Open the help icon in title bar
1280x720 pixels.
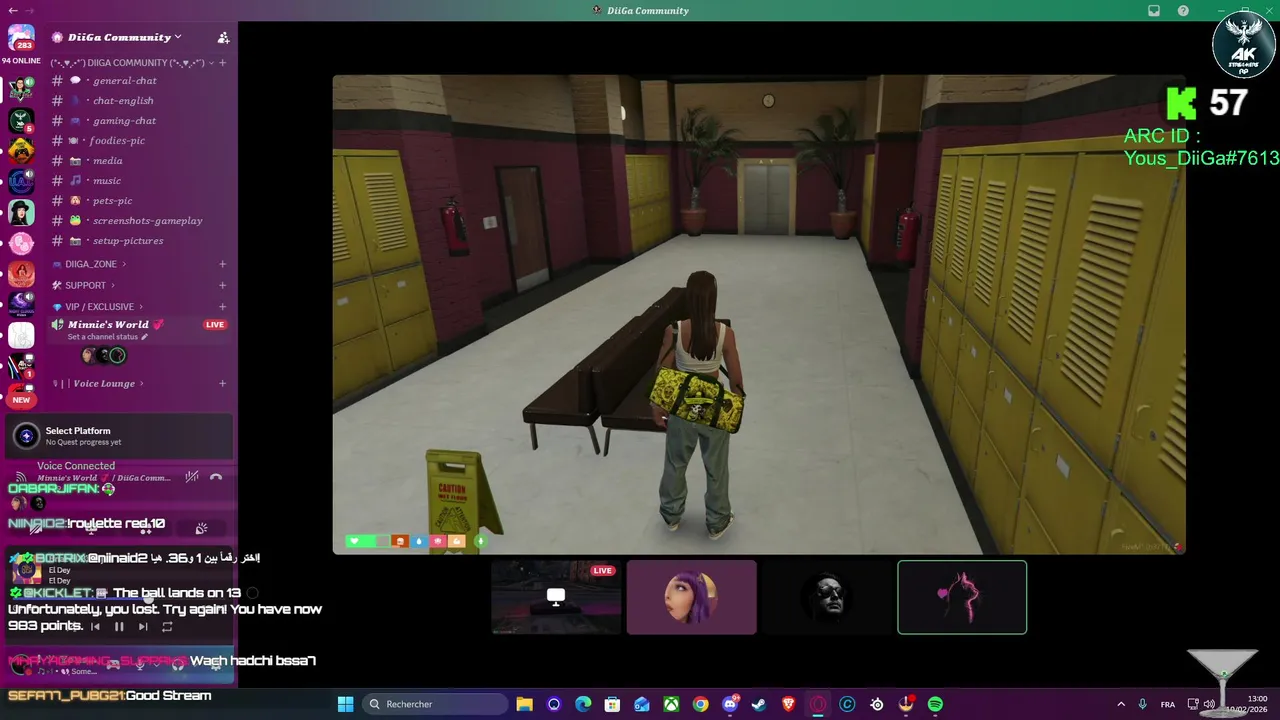(x=1183, y=11)
